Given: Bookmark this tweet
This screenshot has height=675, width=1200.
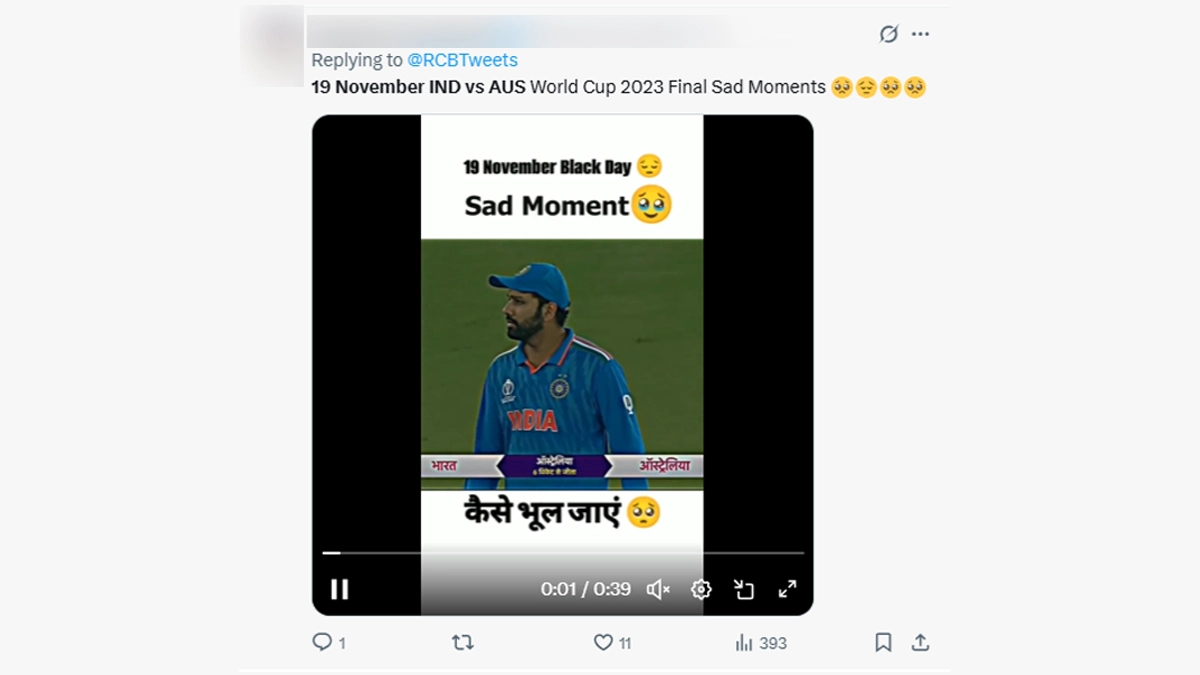Looking at the screenshot, I should [883, 642].
